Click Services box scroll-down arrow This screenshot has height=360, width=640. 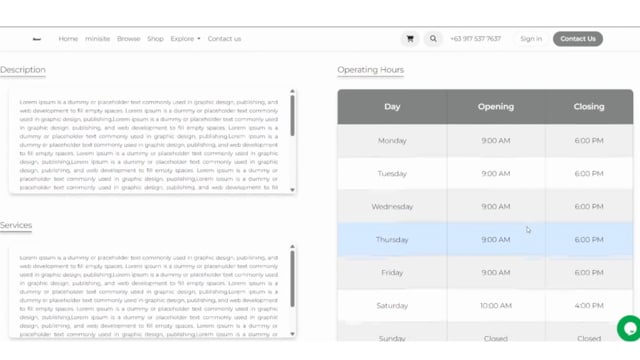[x=292, y=334]
